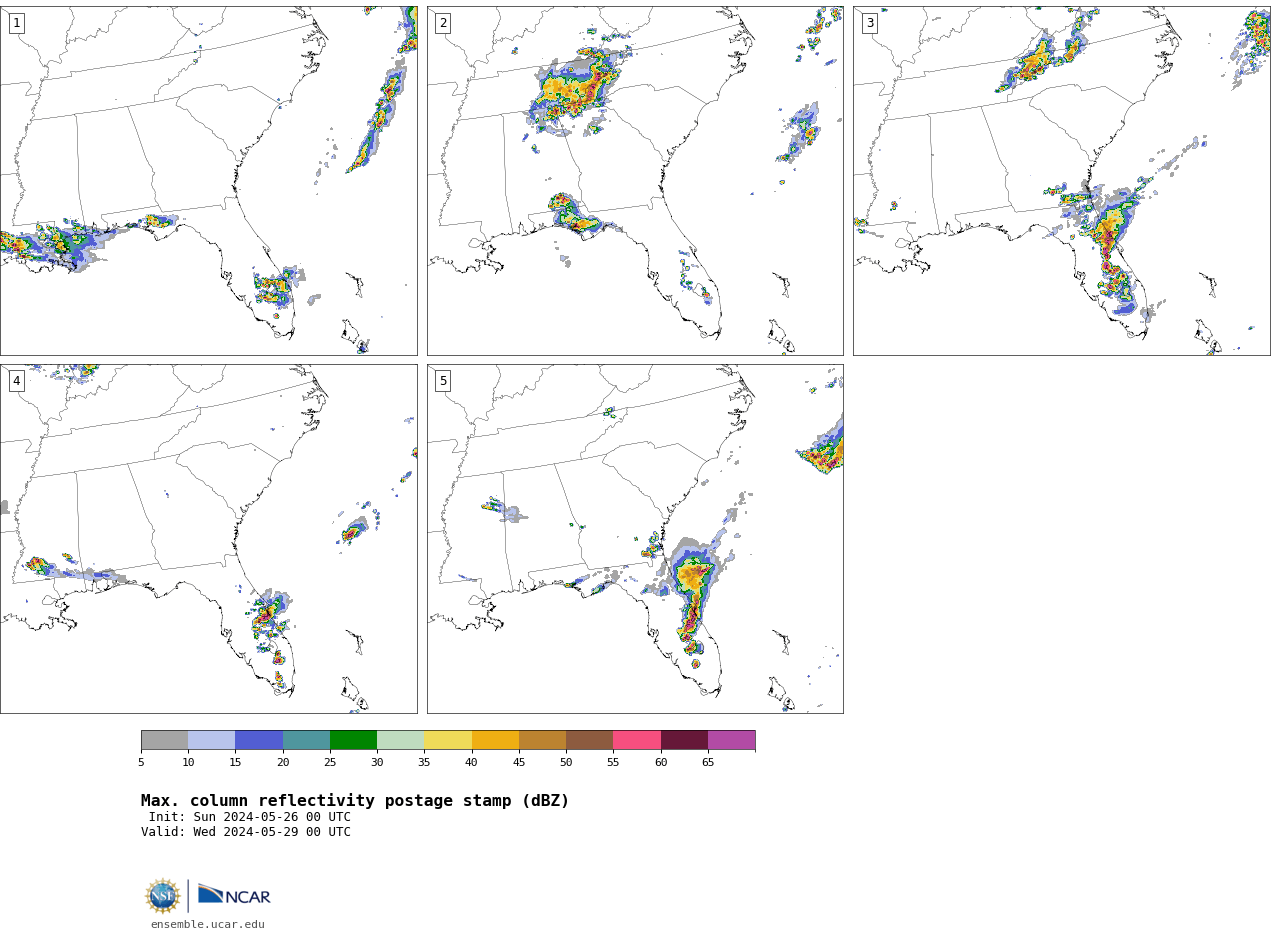
Task: Click the number 4 panel label
Action: point(16,381)
